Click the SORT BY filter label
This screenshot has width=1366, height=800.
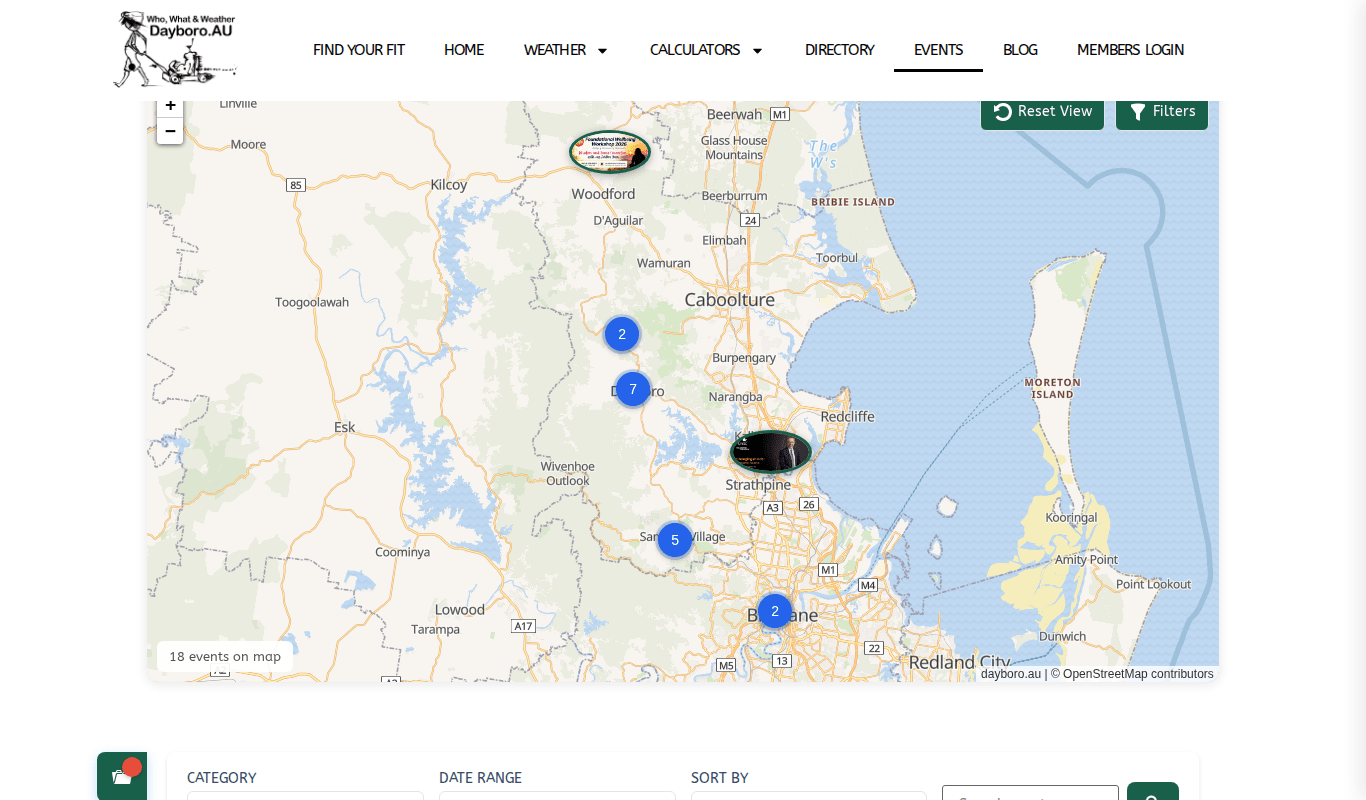coord(720,778)
